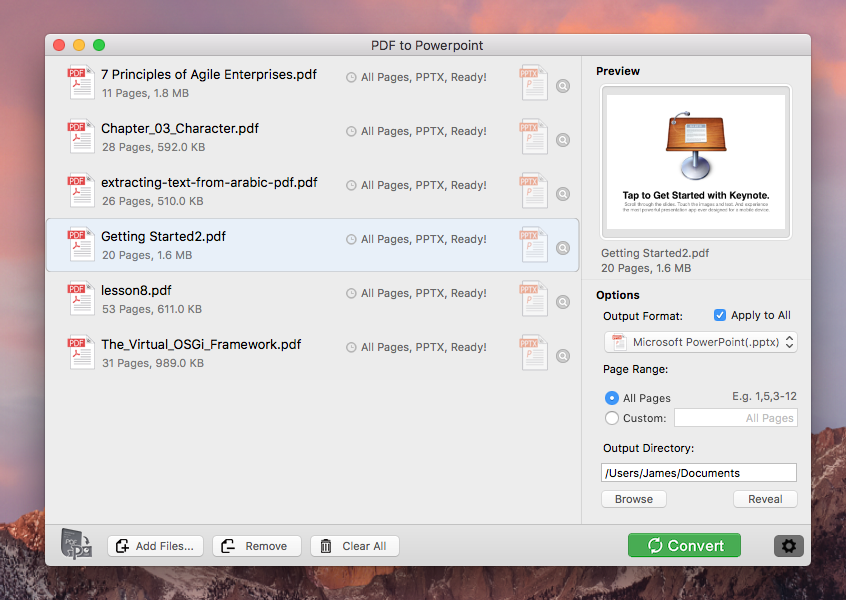The height and width of the screenshot is (600, 846).
Task: Click PPTX output icon in Getting Started2.pdf row
Action: [534, 244]
